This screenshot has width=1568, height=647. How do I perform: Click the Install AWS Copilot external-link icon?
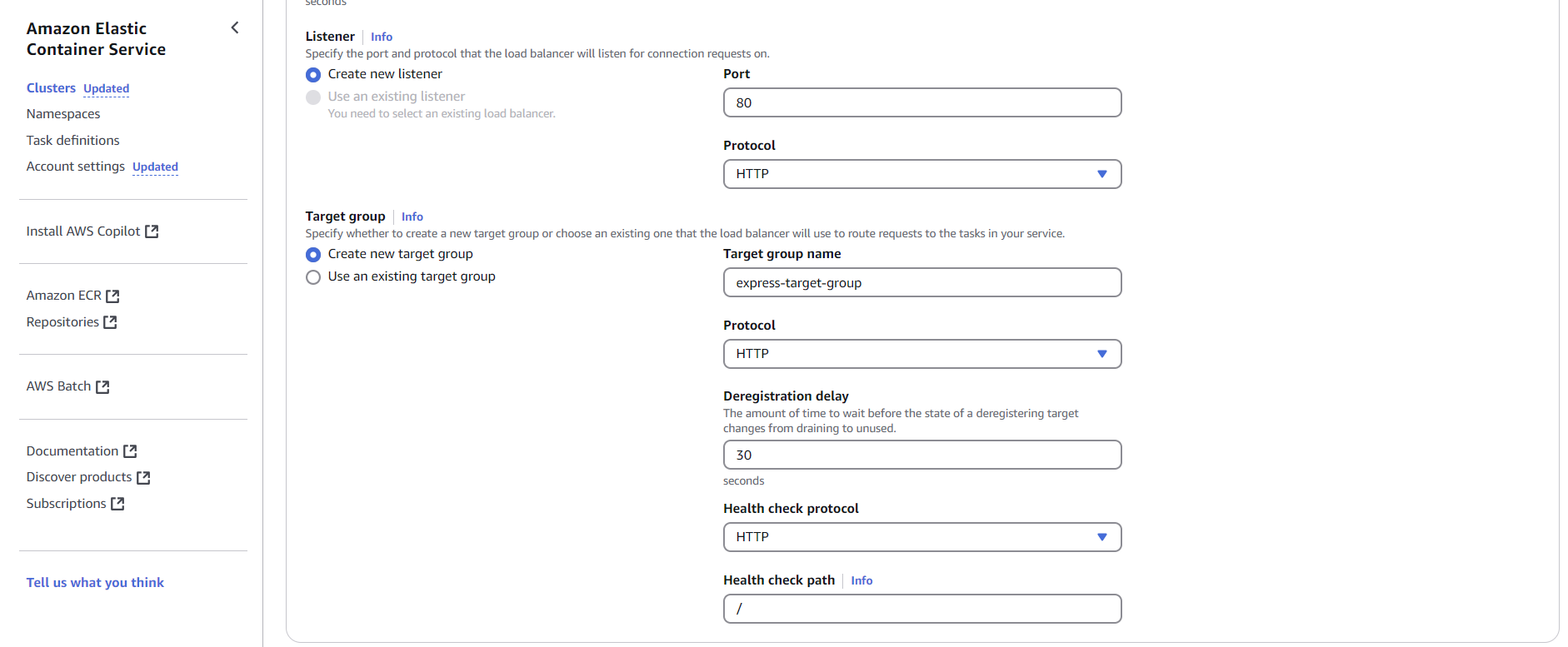[152, 231]
